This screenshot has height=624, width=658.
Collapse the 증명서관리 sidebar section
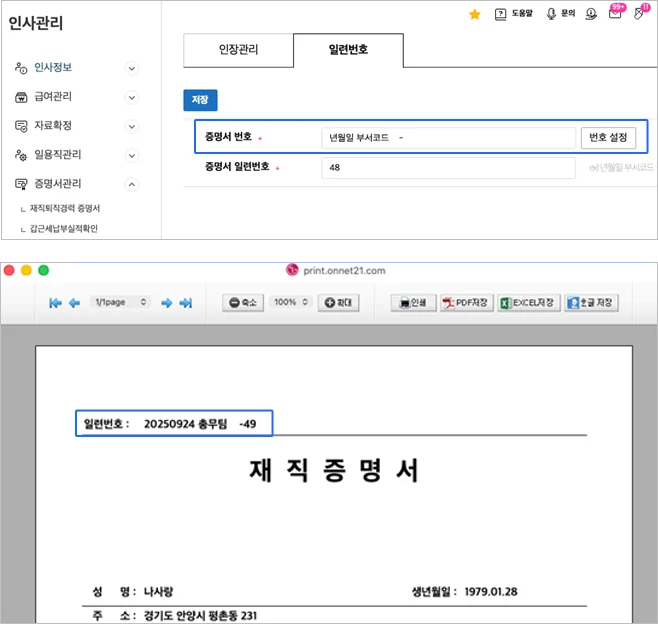click(131, 184)
